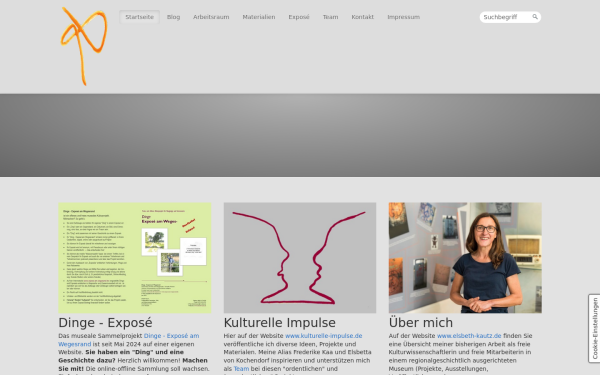Open the Materialien menu item
600x375 pixels.
(259, 17)
